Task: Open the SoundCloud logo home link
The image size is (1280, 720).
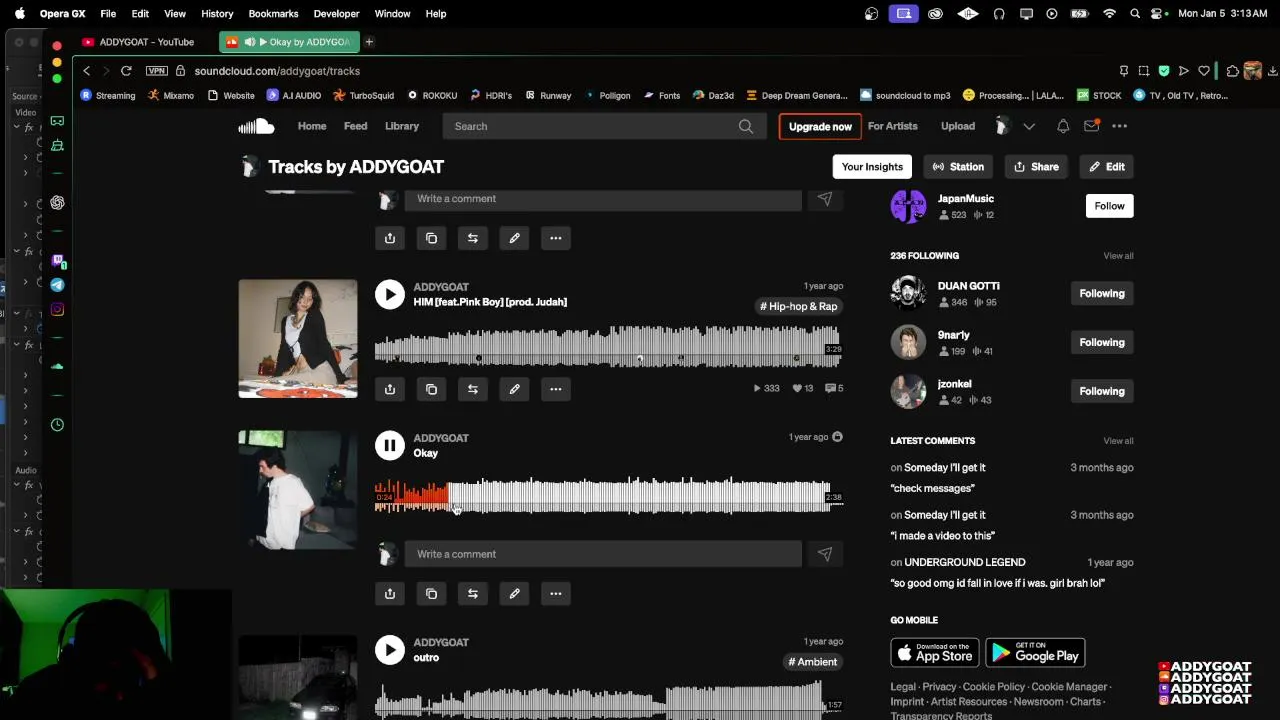Action: 256,126
